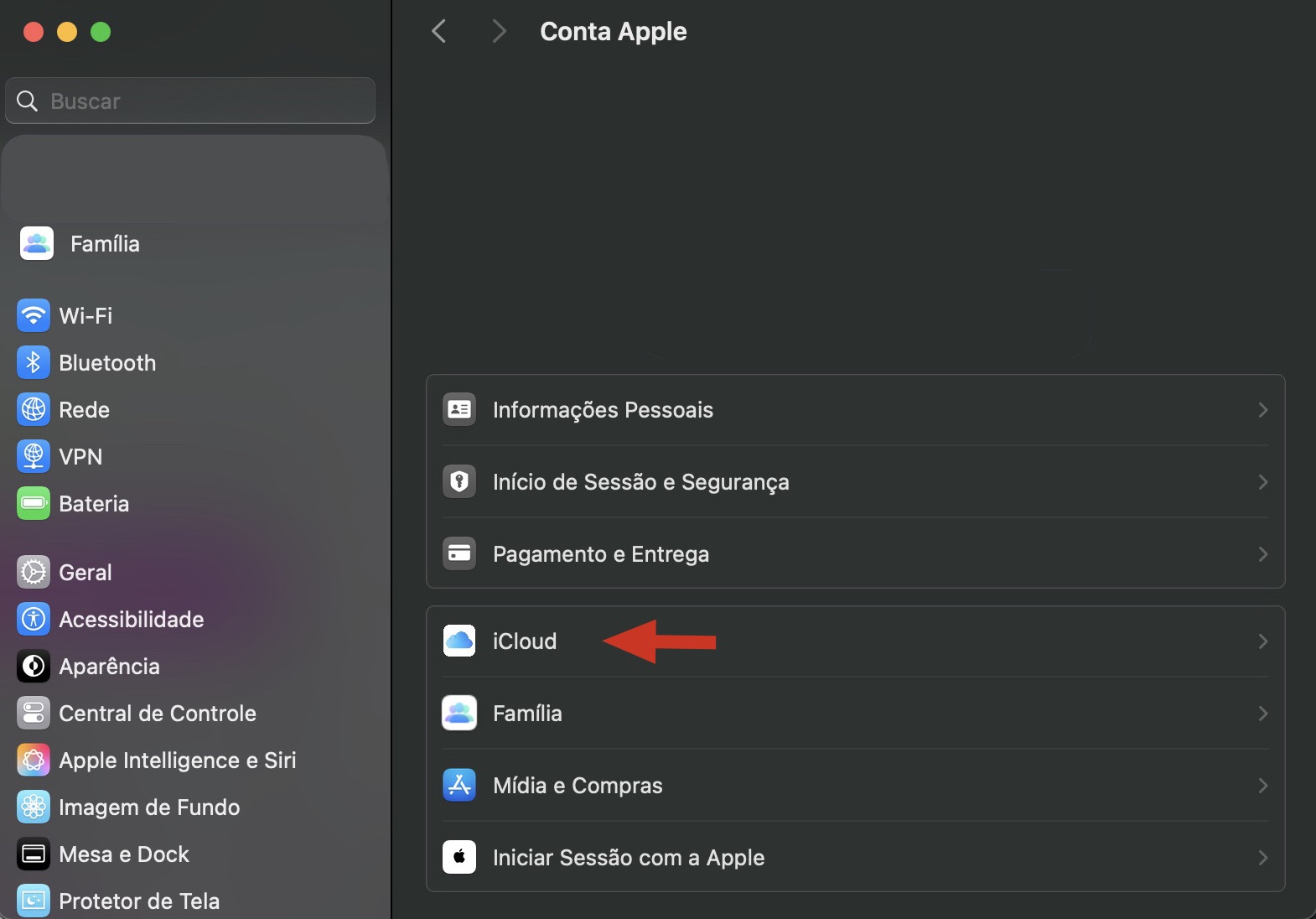The height and width of the screenshot is (919, 1316).
Task: Select Apple Intelligence e Siri label
Action: (178, 760)
